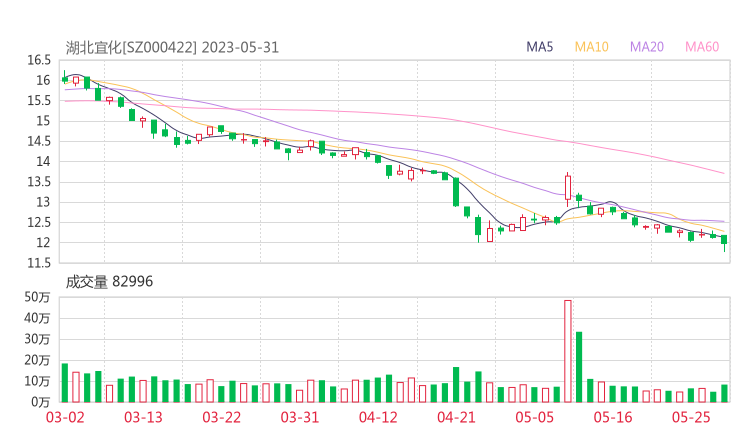Click the 12.5 price axis label
Screen dimensions: 740x440
(39, 222)
